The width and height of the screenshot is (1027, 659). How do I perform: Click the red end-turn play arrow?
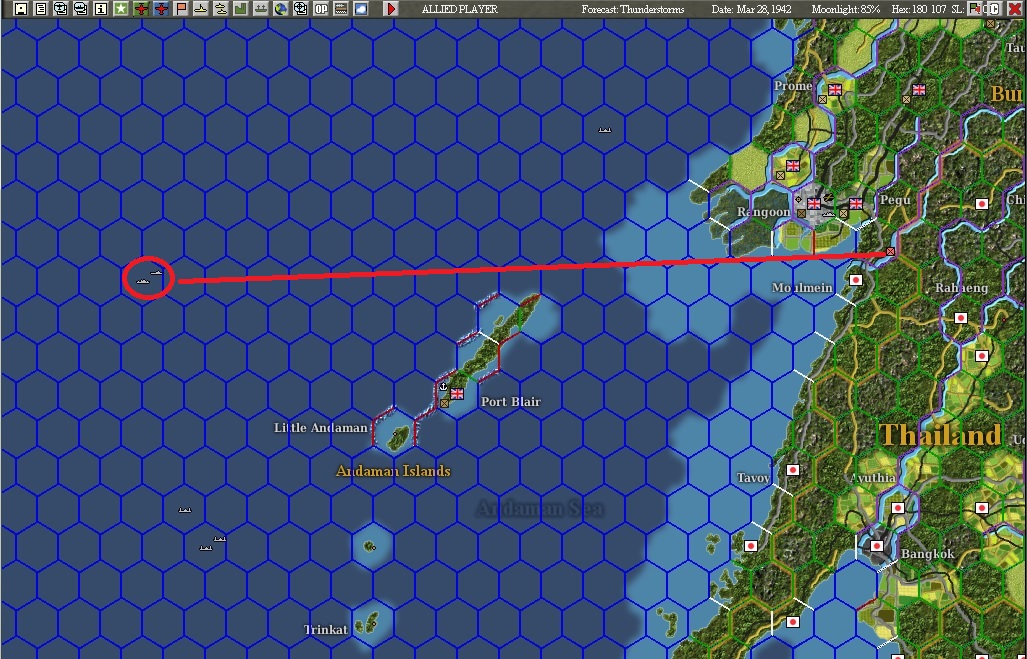(391, 9)
